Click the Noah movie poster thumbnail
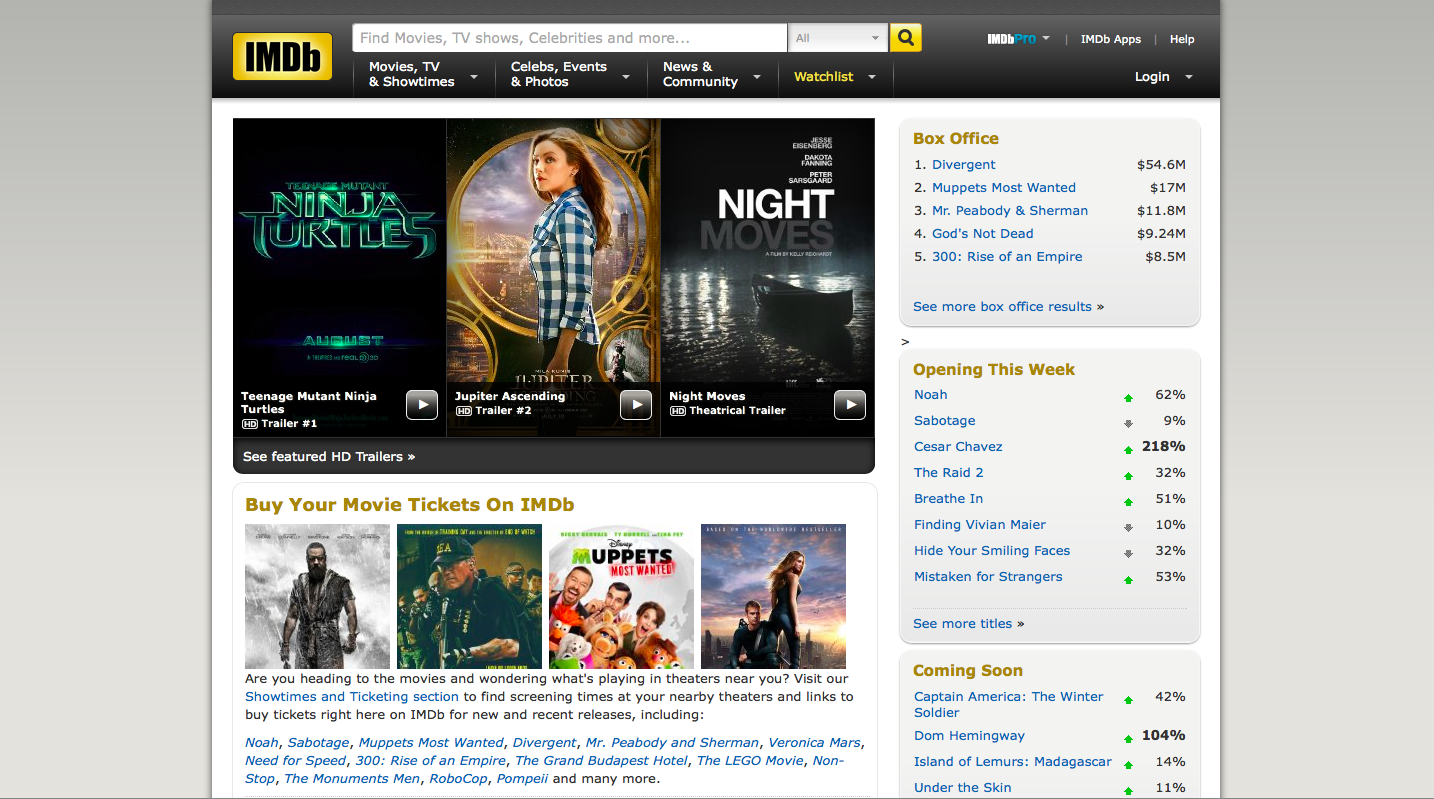 (317, 596)
